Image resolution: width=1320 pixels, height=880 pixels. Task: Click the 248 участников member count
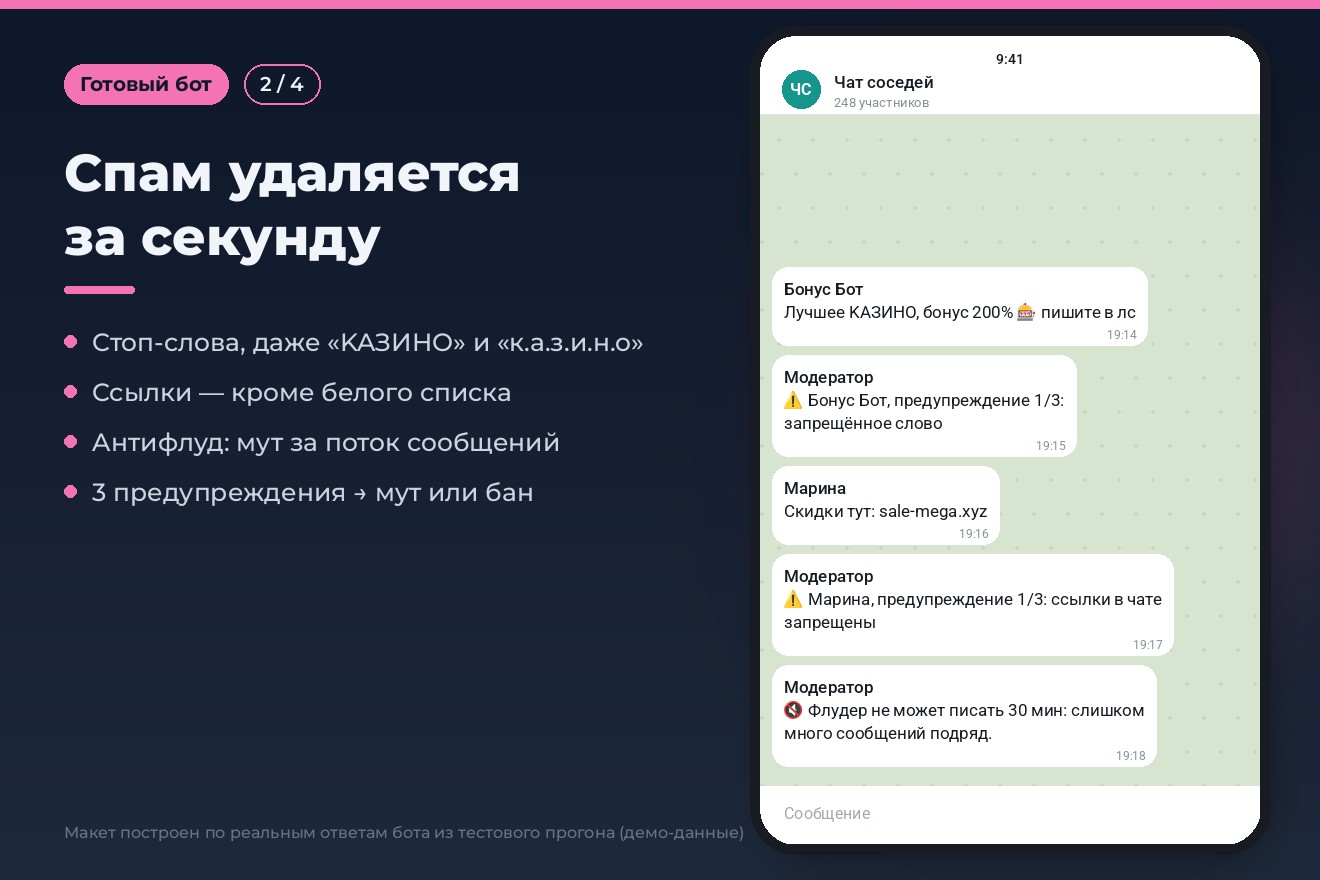coord(881,103)
